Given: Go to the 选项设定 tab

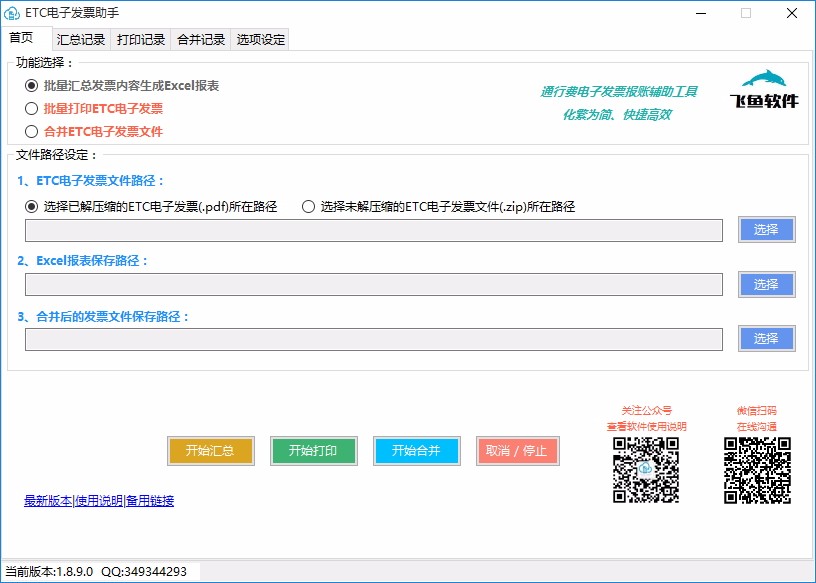Looking at the screenshot, I should 260,40.
